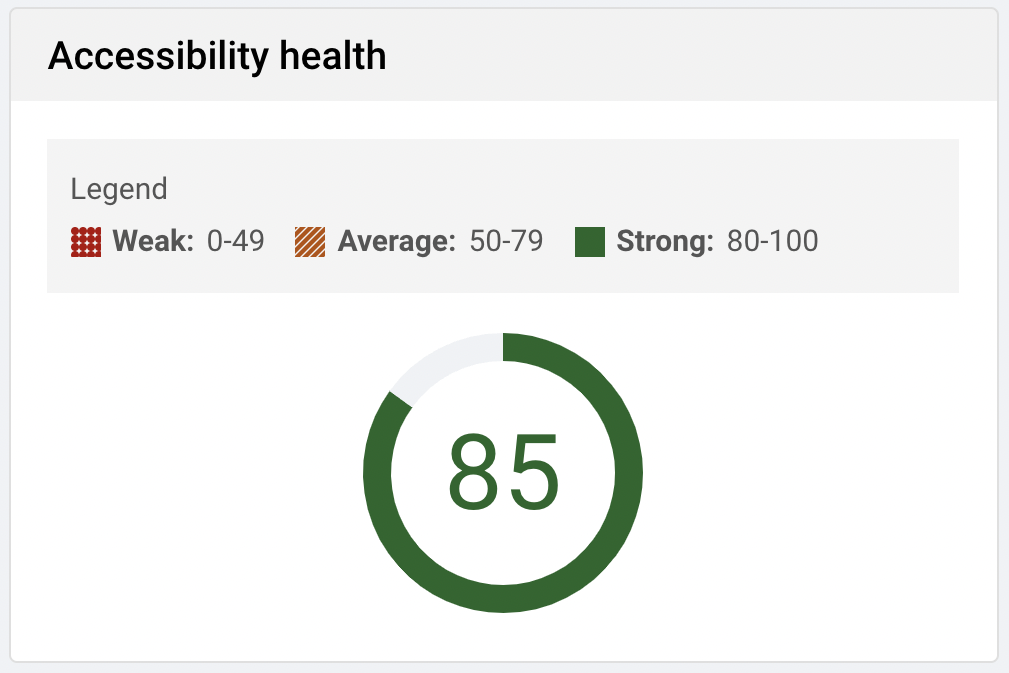Click the 50-79 range text
The image size is (1009, 673).
(x=506, y=241)
